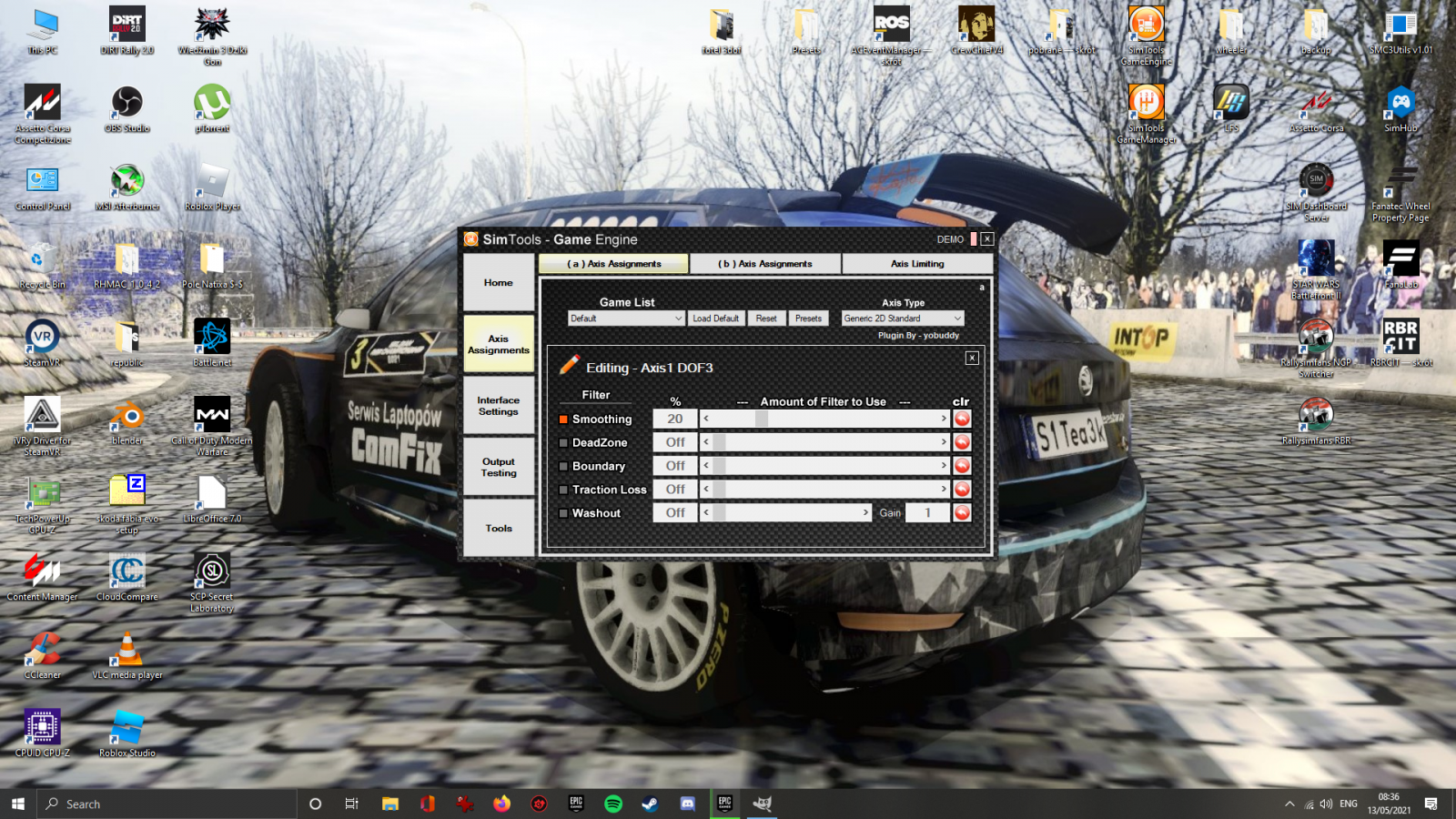This screenshot has width=1456, height=819.
Task: Increase Washout with right slider arrow
Action: tap(865, 513)
